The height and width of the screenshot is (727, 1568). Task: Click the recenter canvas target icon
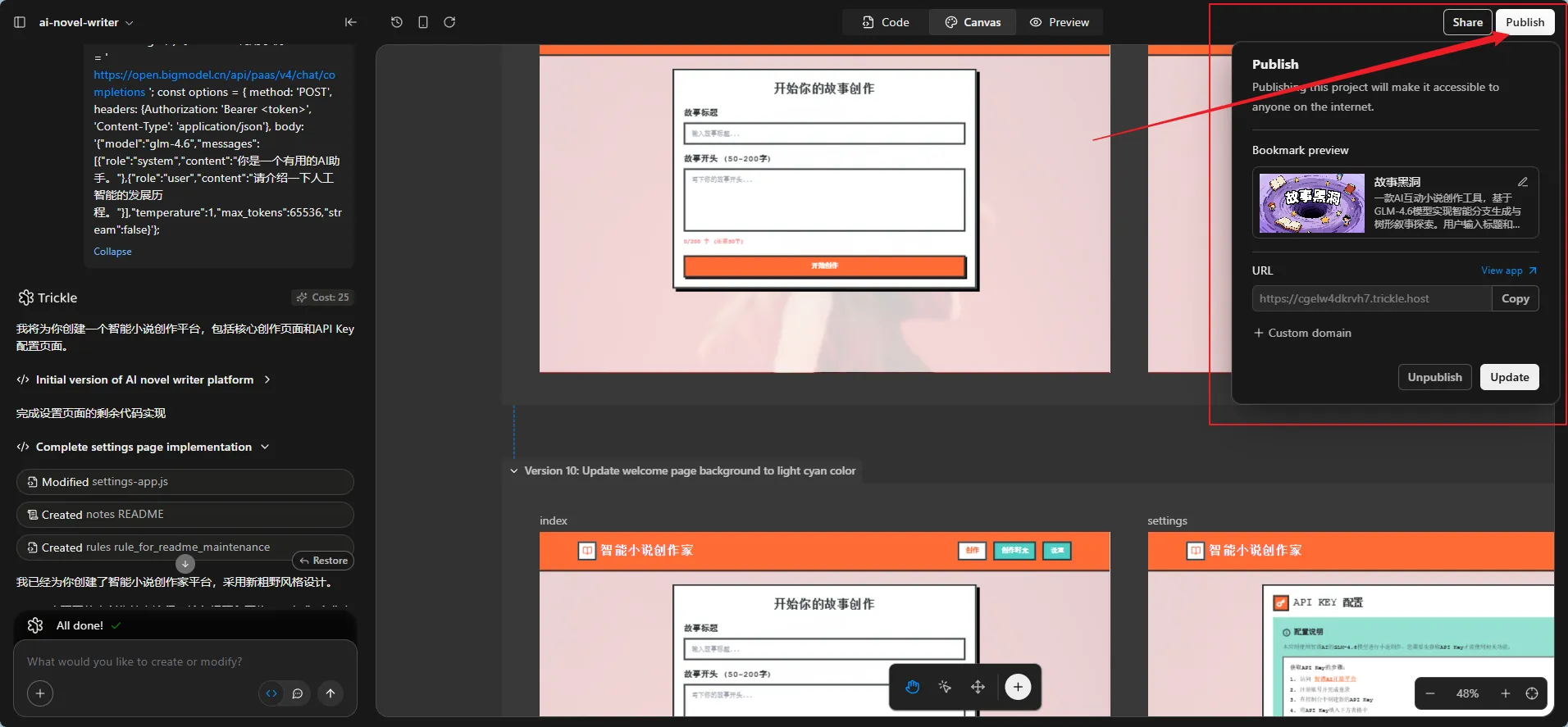[1531, 693]
